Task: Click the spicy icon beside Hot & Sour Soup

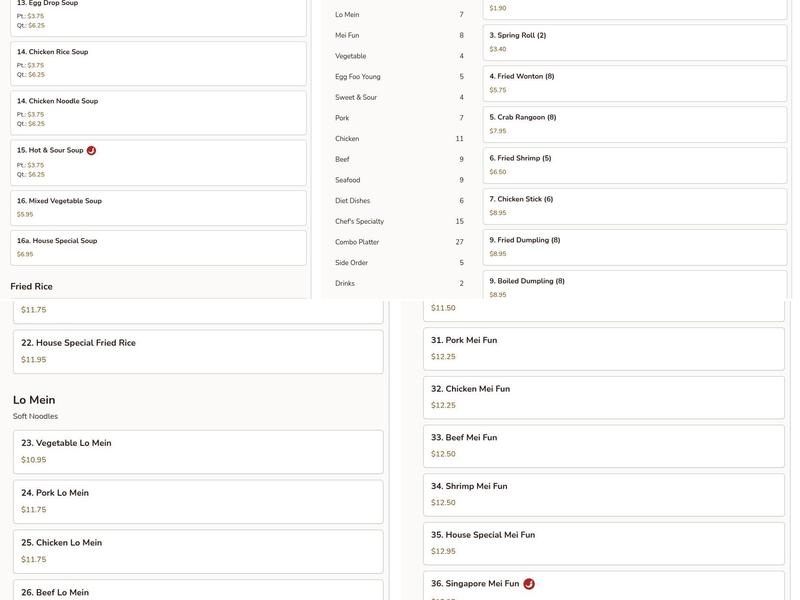Action: click(91, 150)
